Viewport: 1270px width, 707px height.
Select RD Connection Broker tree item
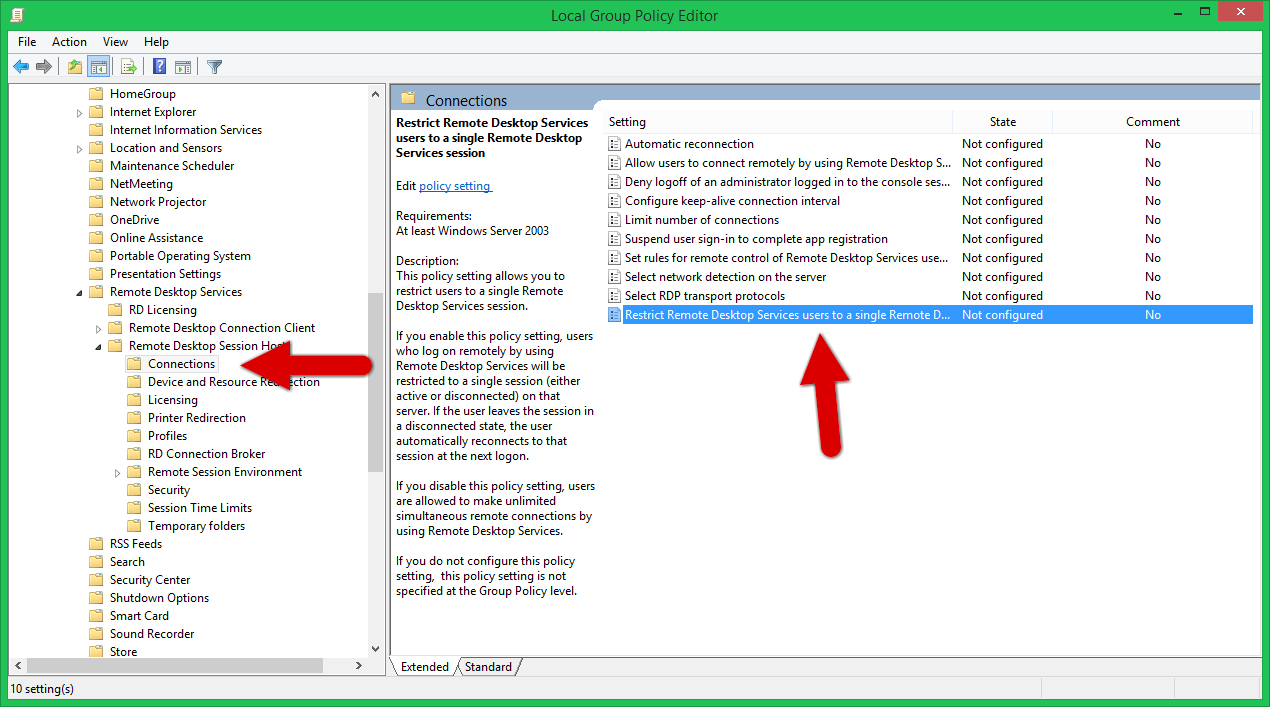[x=207, y=454]
